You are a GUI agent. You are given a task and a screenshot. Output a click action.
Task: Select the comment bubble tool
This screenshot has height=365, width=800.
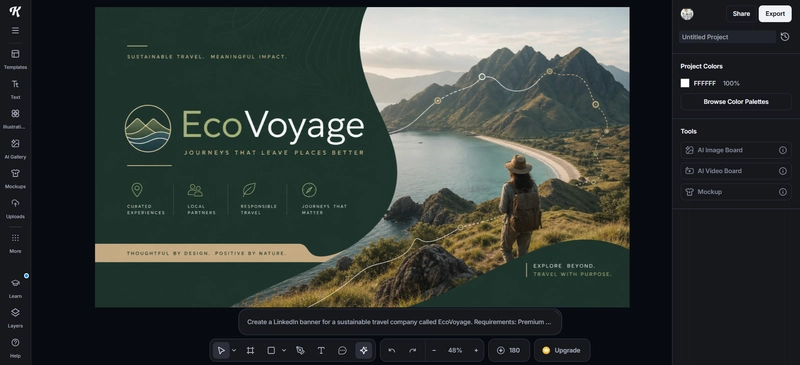342,350
